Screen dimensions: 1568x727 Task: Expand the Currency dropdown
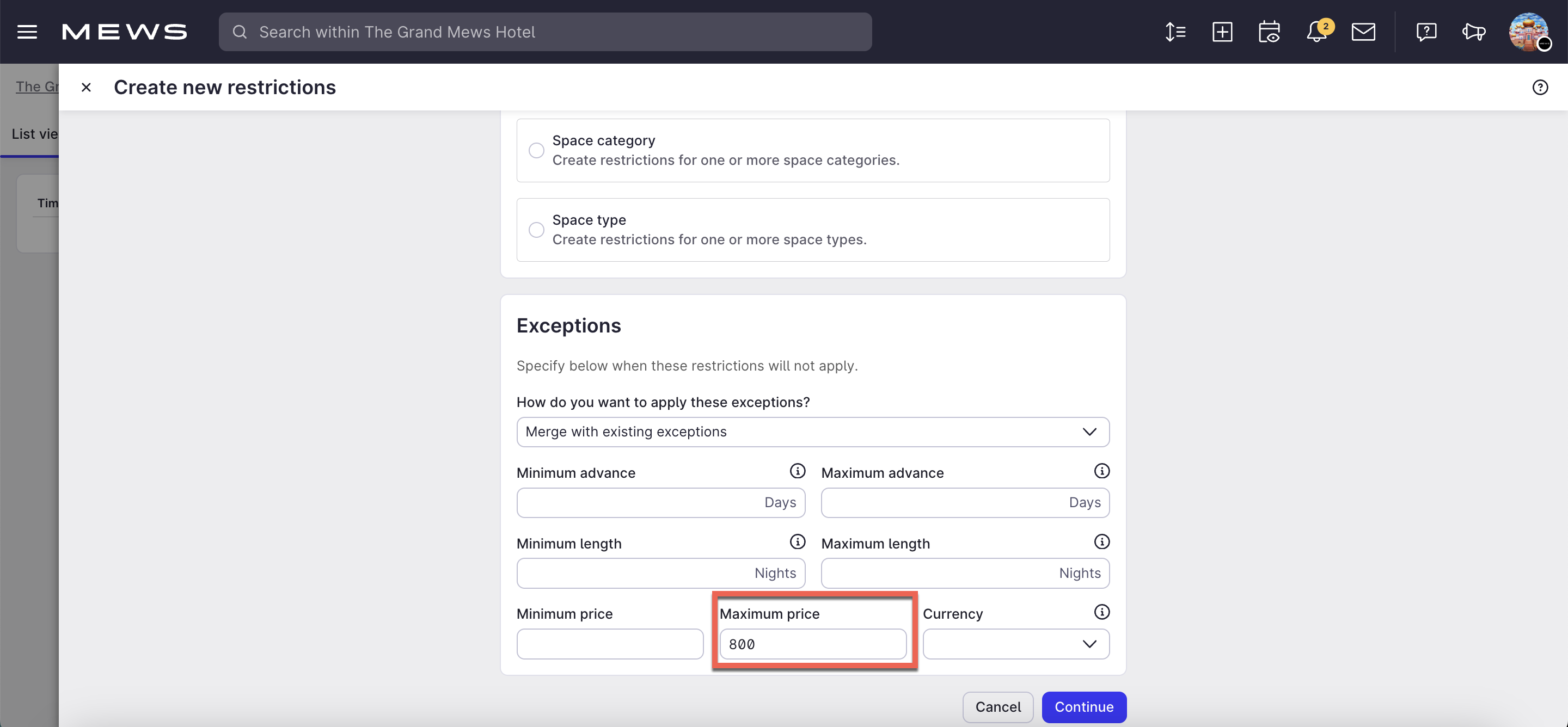click(1016, 644)
